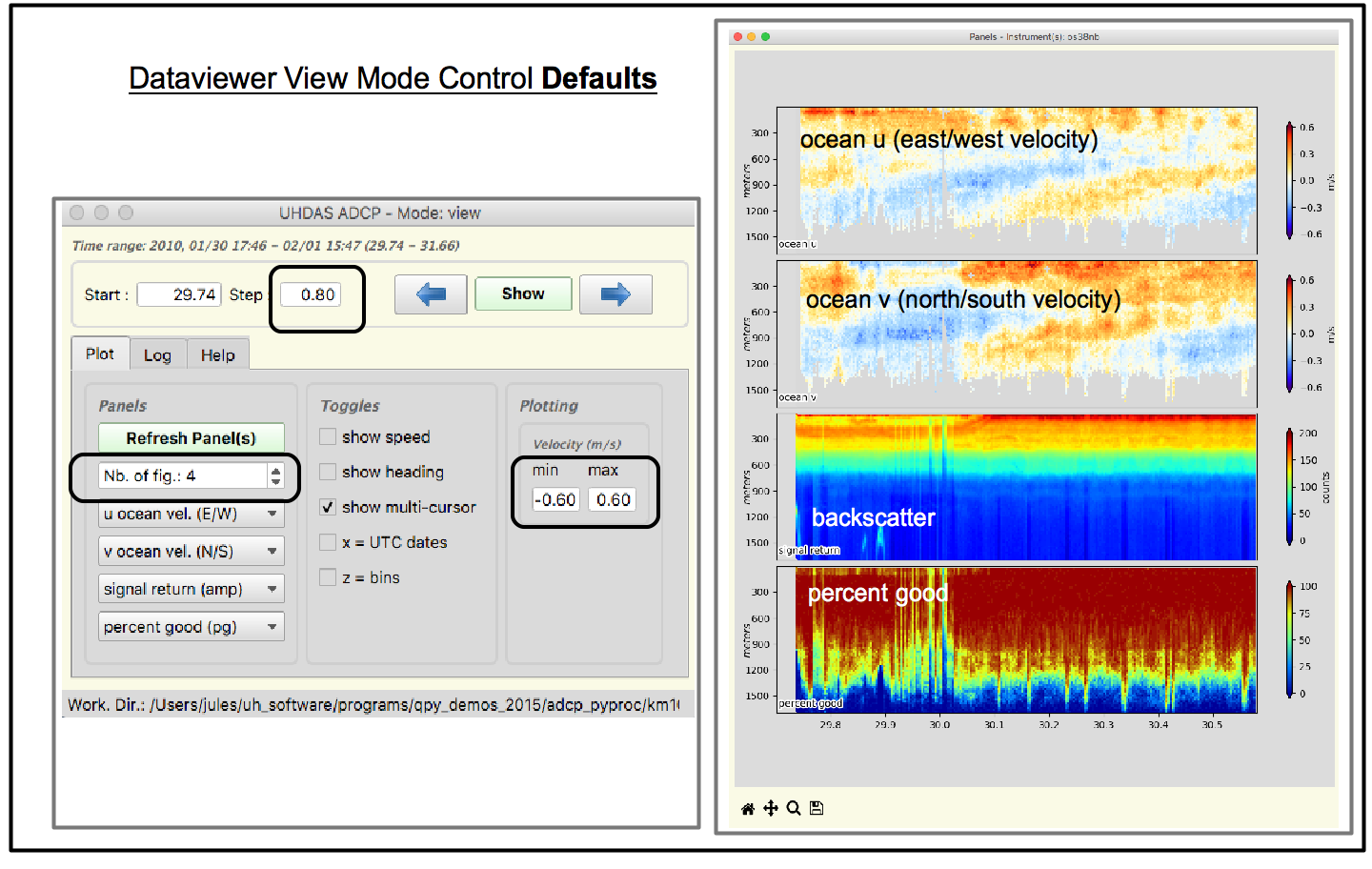Switch to the Log tab
Viewport: 1372px width, 869px height.
(157, 354)
